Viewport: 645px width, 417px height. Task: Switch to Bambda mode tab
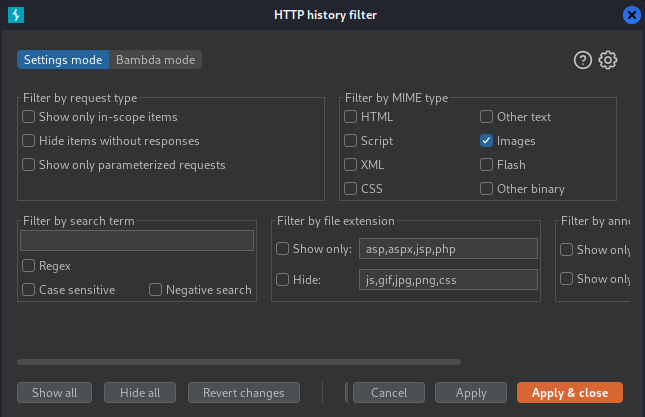(x=155, y=60)
